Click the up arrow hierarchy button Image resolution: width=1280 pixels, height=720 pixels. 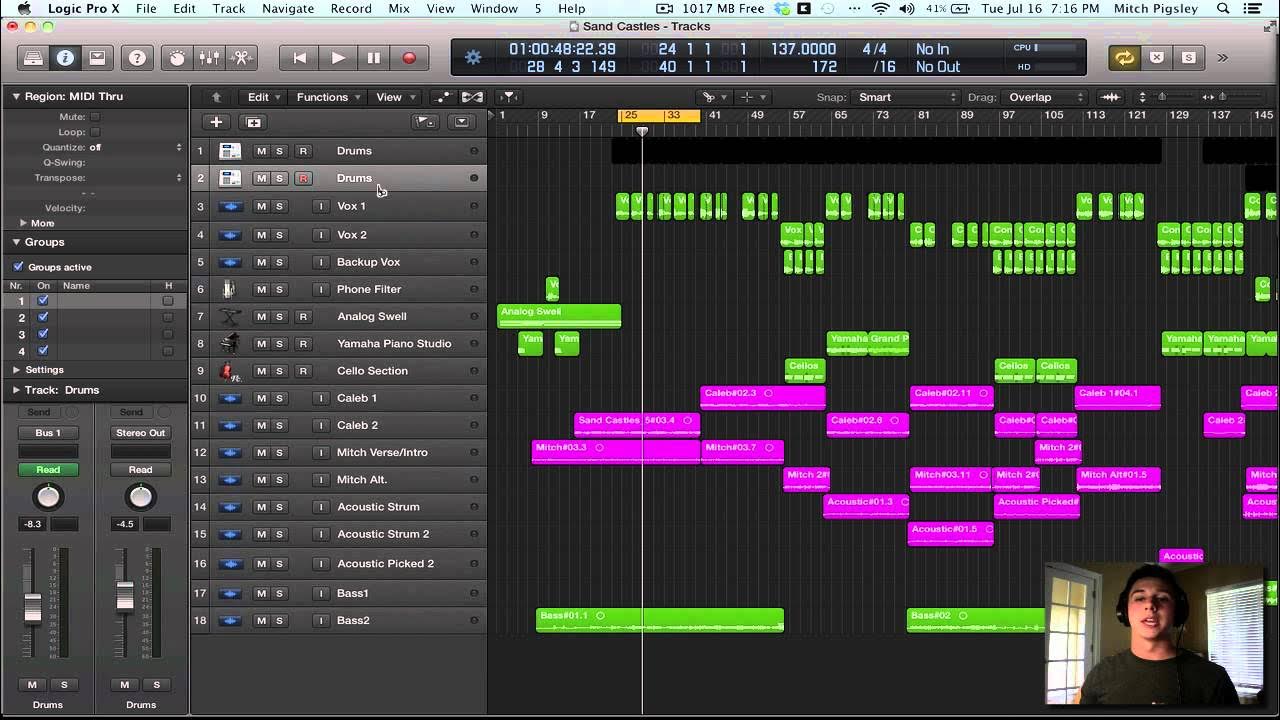216,97
